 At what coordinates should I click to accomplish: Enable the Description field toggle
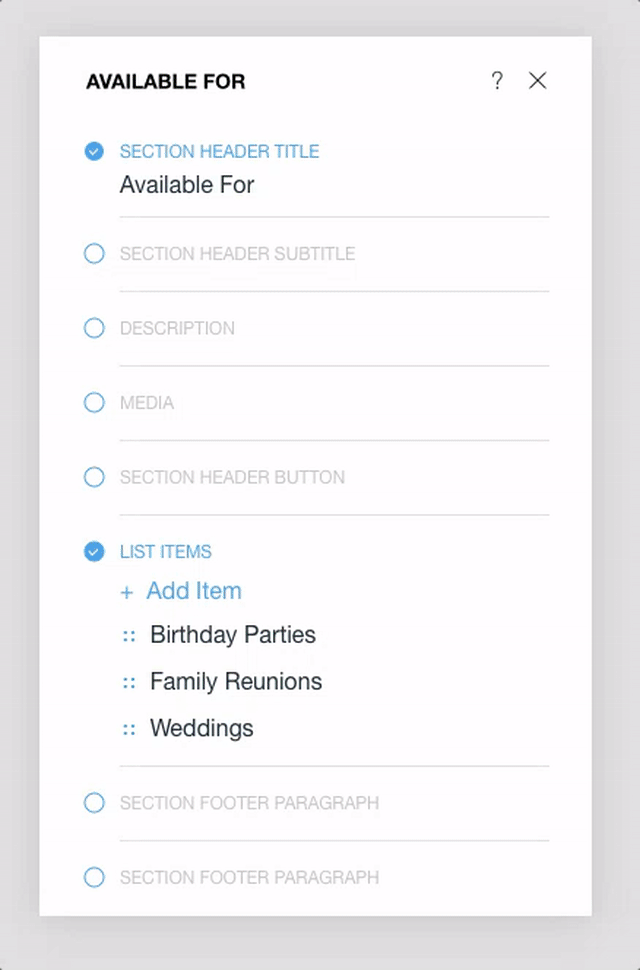pyautogui.click(x=94, y=328)
